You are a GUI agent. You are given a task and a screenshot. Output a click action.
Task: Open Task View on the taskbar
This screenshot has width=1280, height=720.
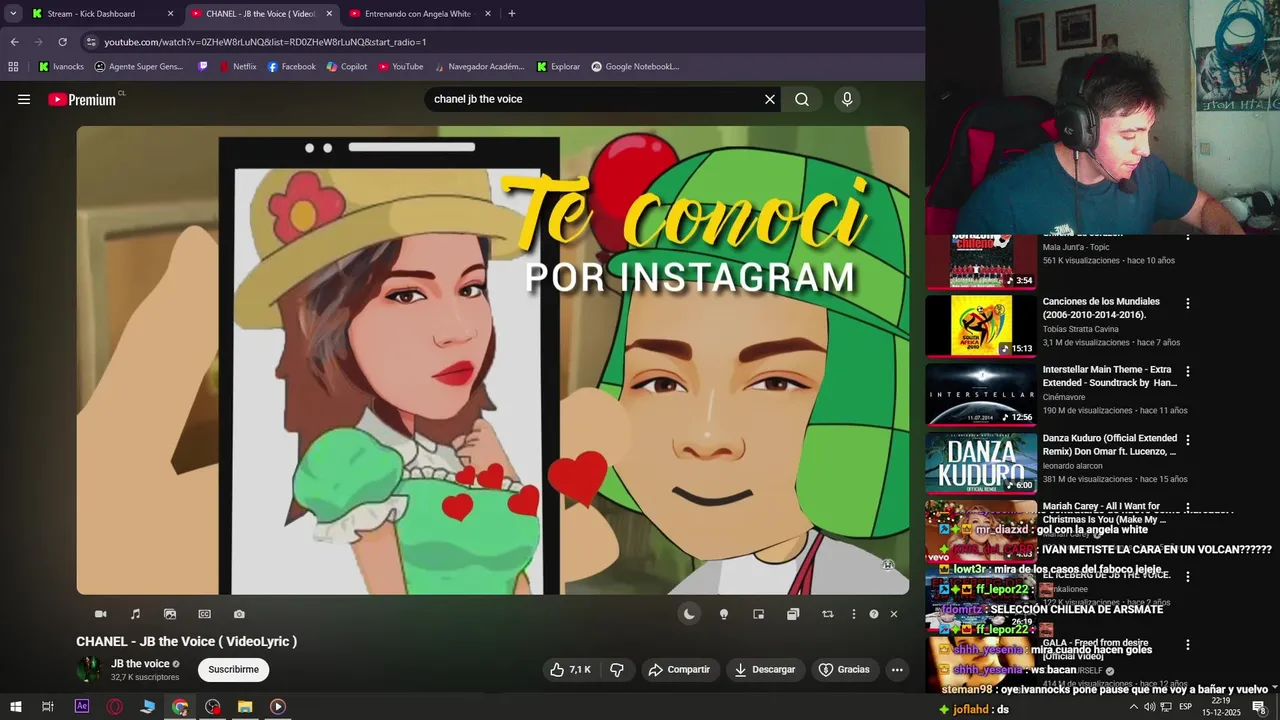coord(47,707)
